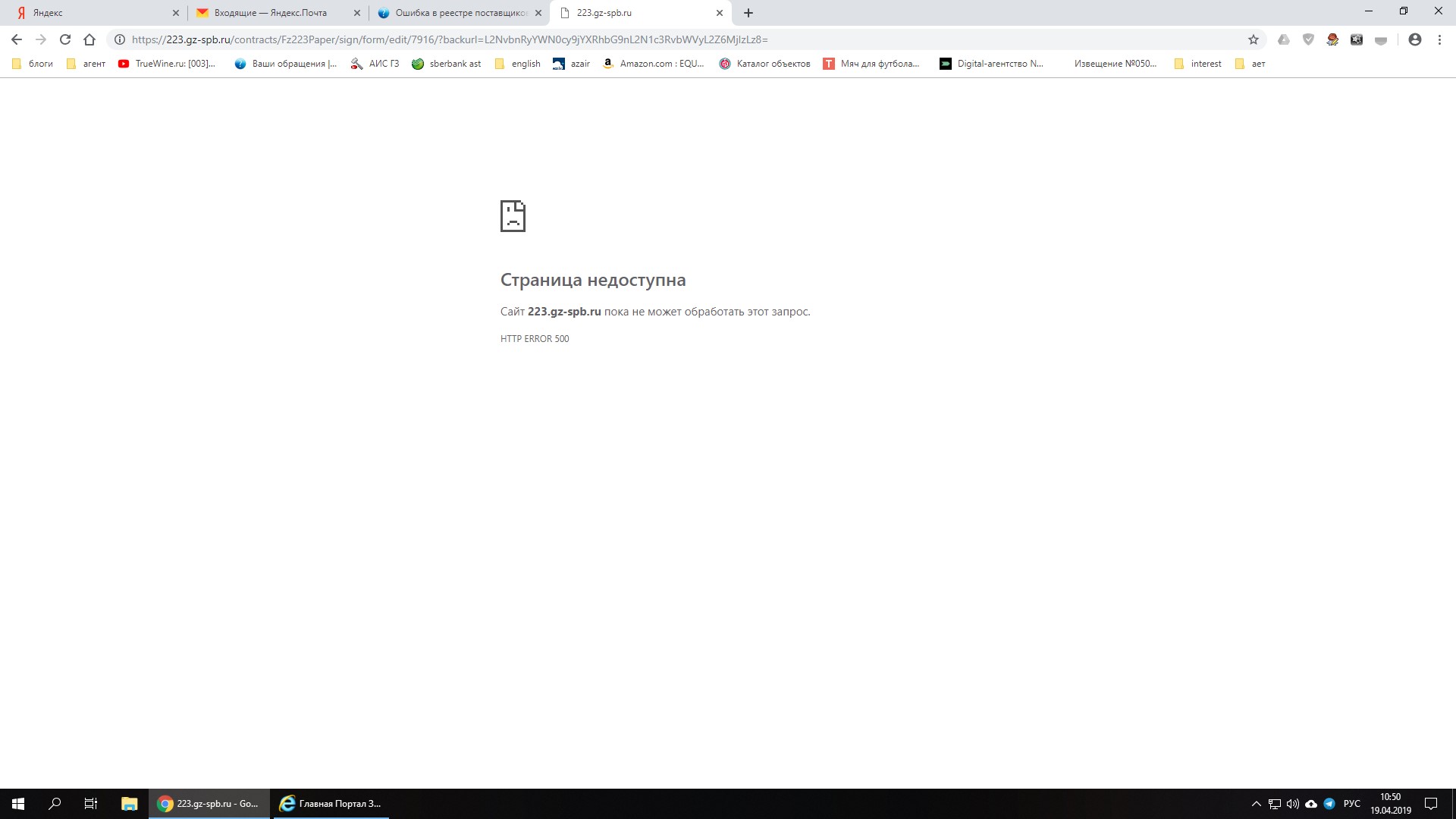1456x819 pixels.
Task: Show hidden system tray icons chevron
Action: [1256, 804]
